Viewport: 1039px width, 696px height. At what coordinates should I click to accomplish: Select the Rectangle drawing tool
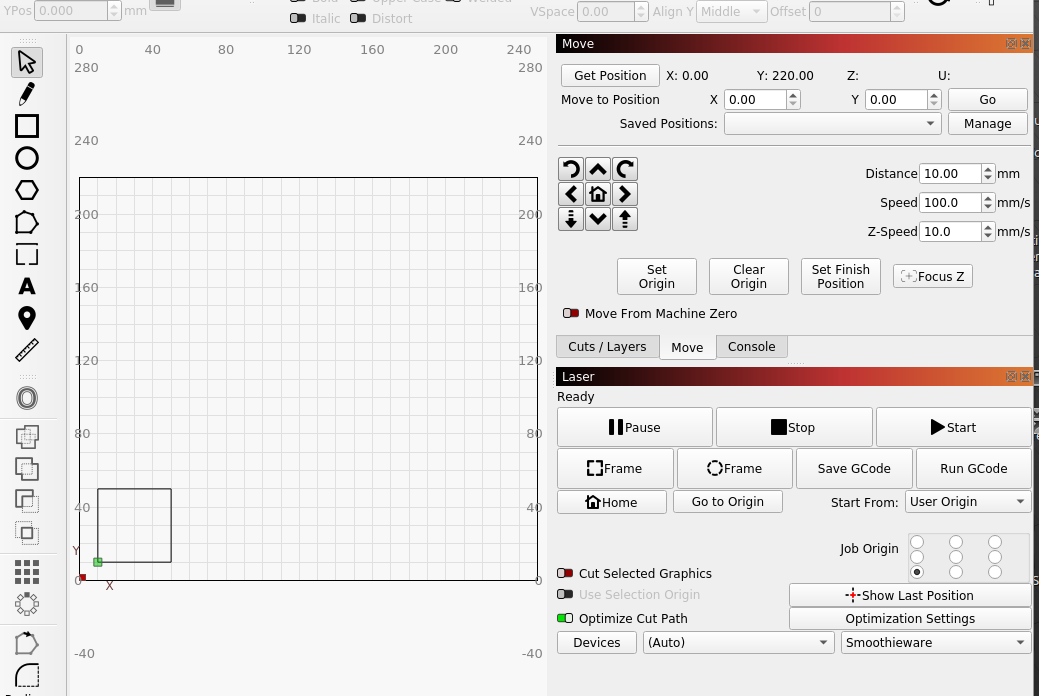click(25, 127)
